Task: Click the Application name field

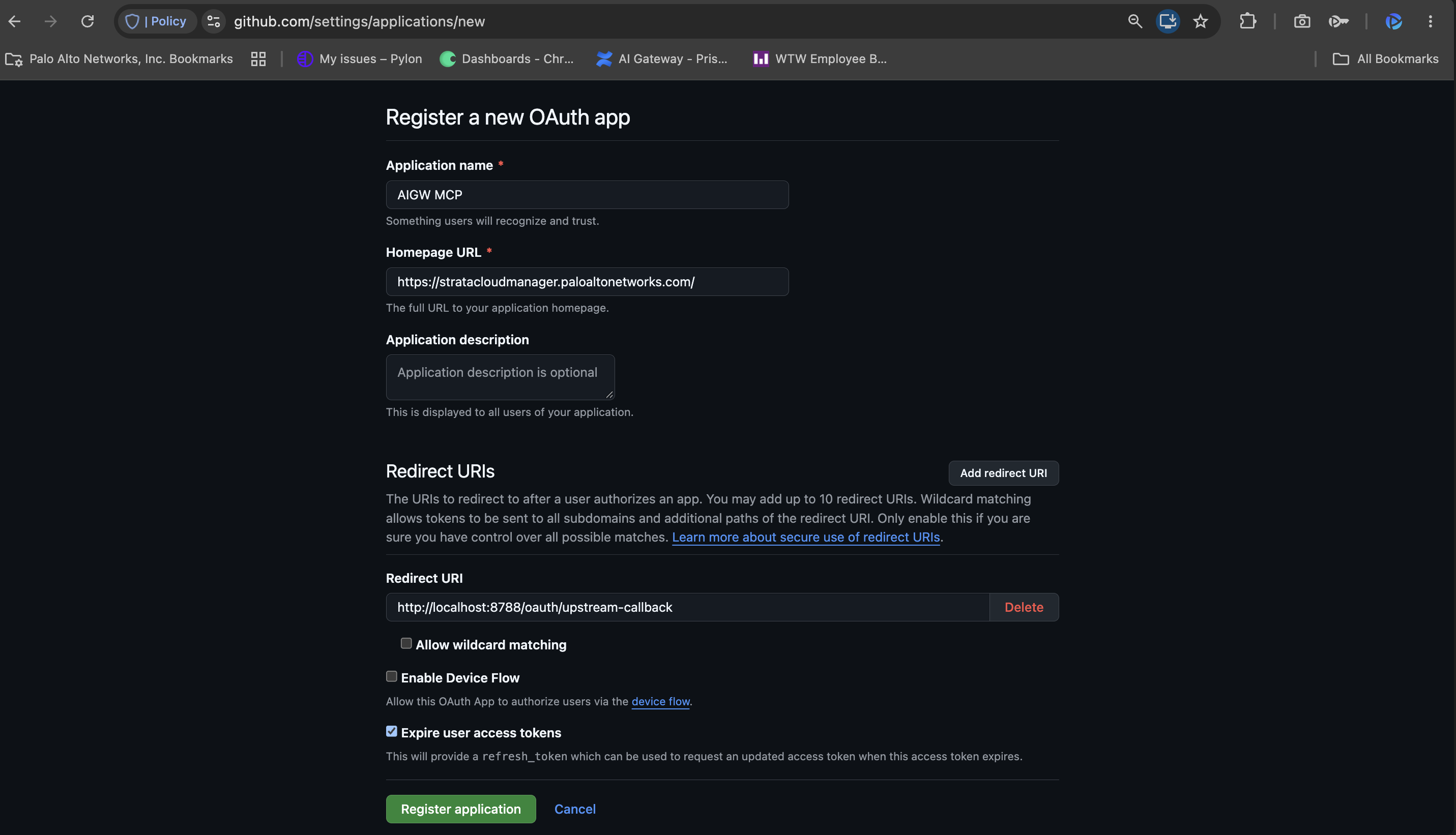Action: tap(587, 194)
